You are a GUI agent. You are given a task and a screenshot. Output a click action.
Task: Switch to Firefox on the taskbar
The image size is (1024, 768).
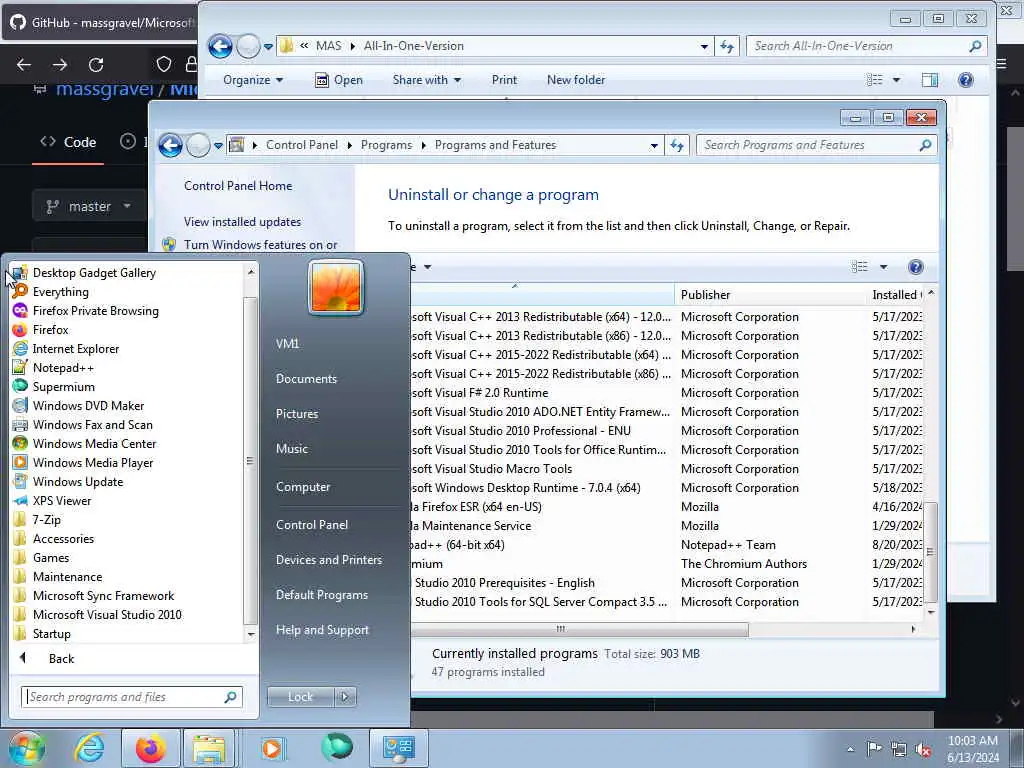(150, 748)
